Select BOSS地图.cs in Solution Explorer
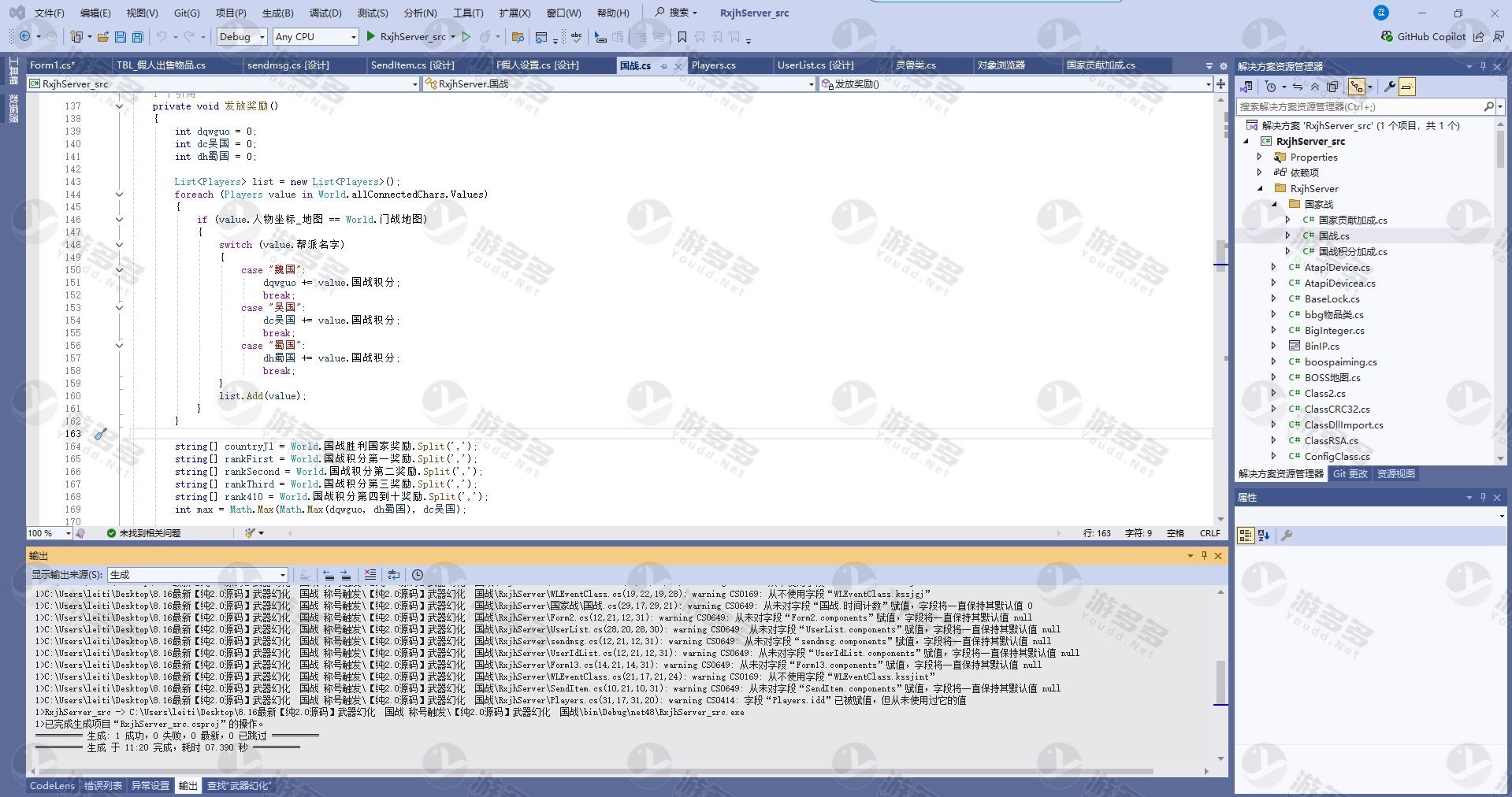Image resolution: width=1512 pixels, height=797 pixels. [1332, 377]
